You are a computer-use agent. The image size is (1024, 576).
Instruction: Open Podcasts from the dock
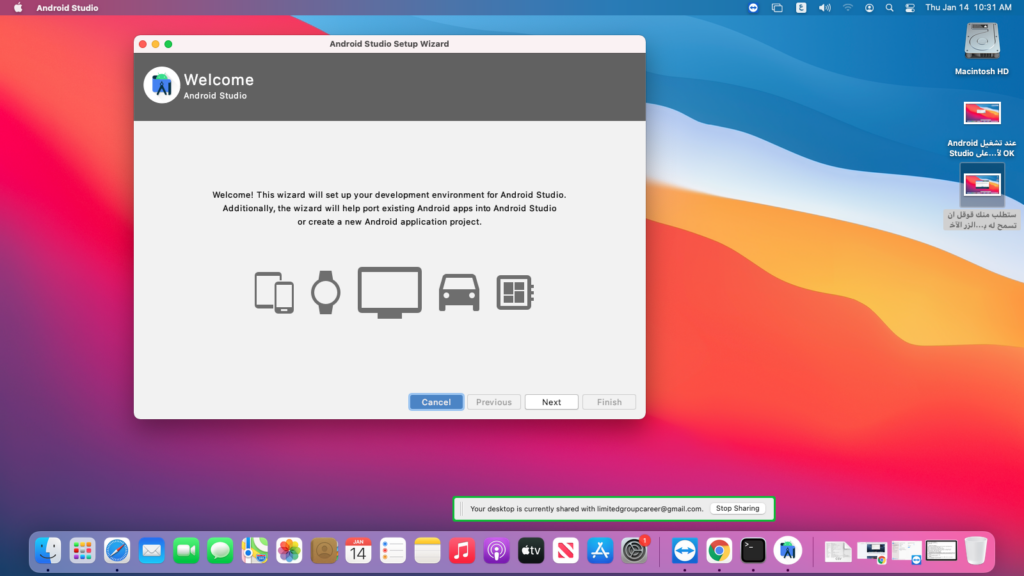(x=496, y=551)
